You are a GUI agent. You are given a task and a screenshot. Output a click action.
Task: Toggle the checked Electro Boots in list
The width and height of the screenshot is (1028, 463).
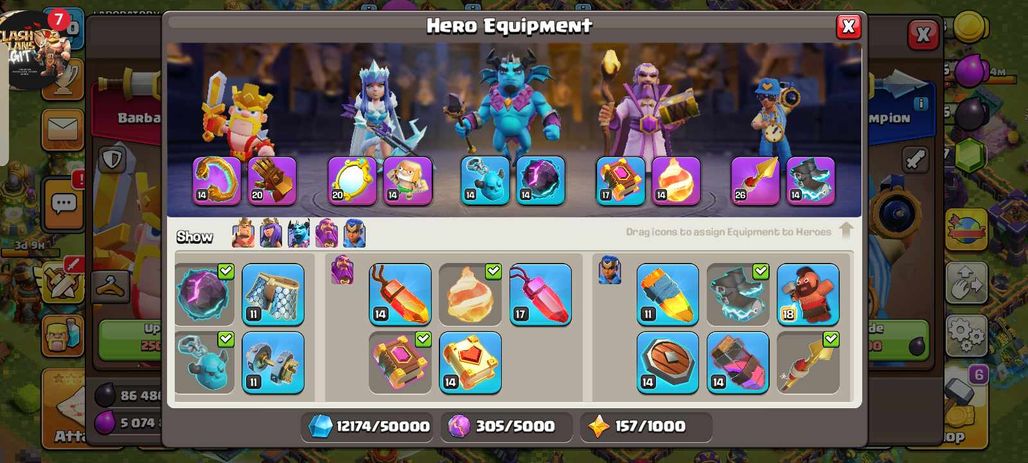(x=738, y=294)
